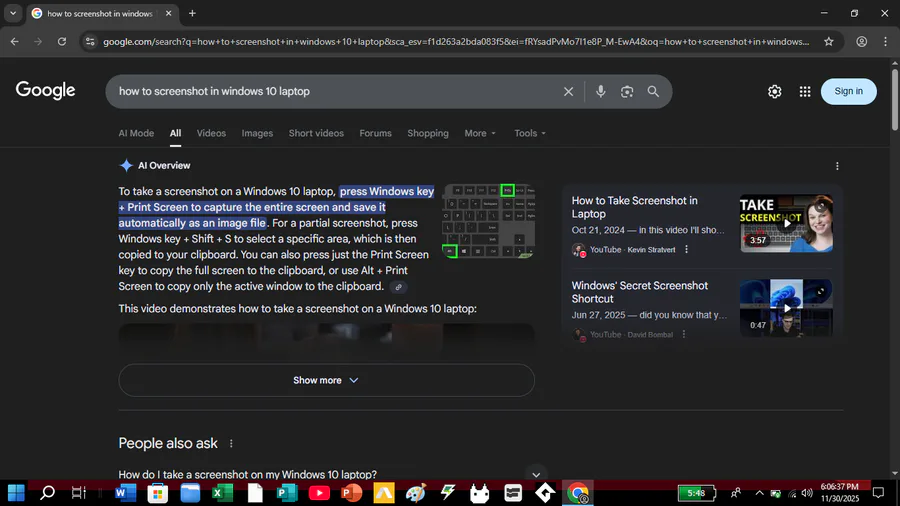Switch to AI Mode tab

(136, 133)
